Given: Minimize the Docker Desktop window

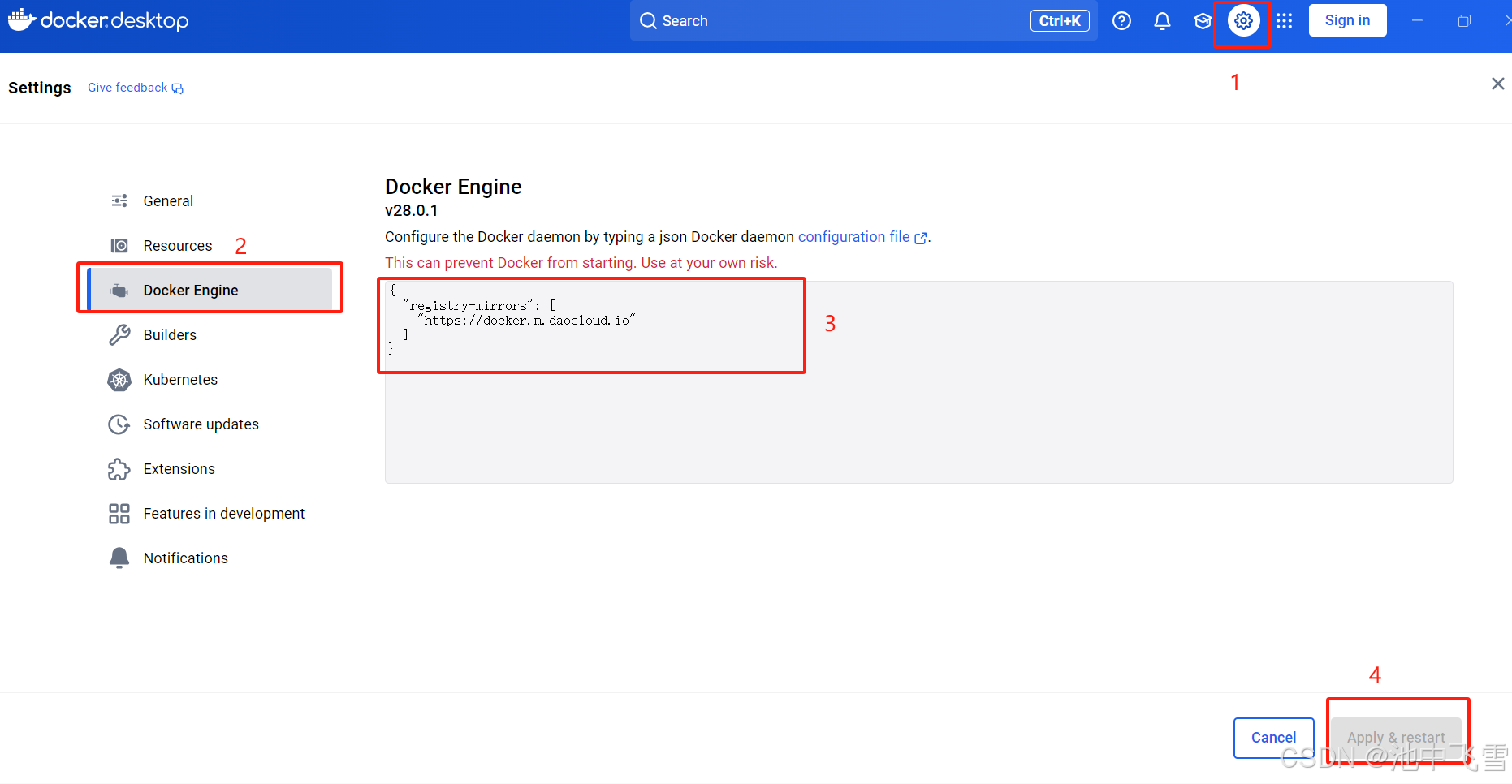Looking at the screenshot, I should tap(1417, 20).
